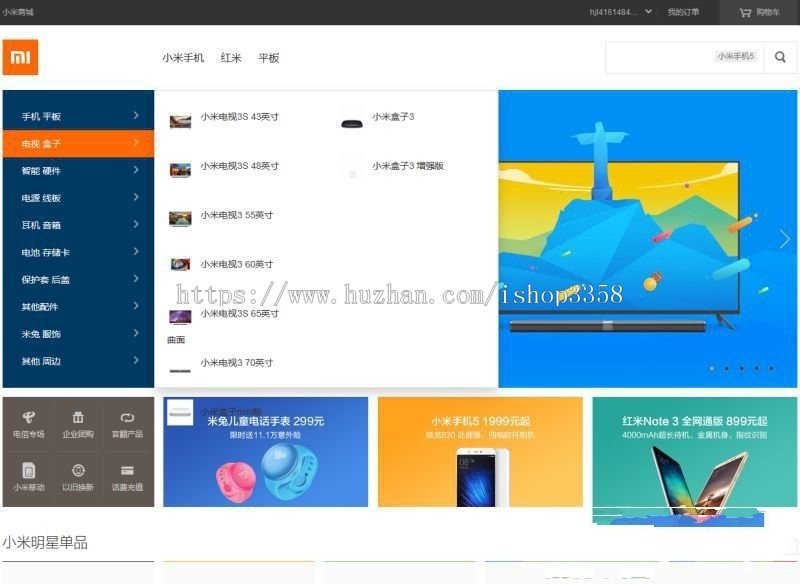800x584 pixels.
Task: Open the 米兔儿童电话手表 promo banner
Action: click(x=265, y=452)
